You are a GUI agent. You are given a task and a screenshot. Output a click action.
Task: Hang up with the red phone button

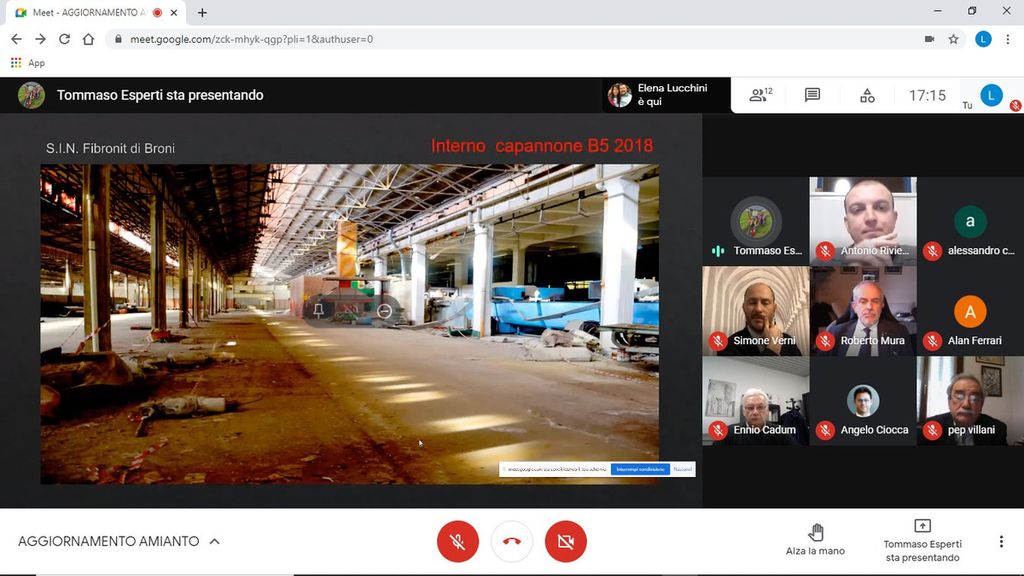(x=512, y=541)
